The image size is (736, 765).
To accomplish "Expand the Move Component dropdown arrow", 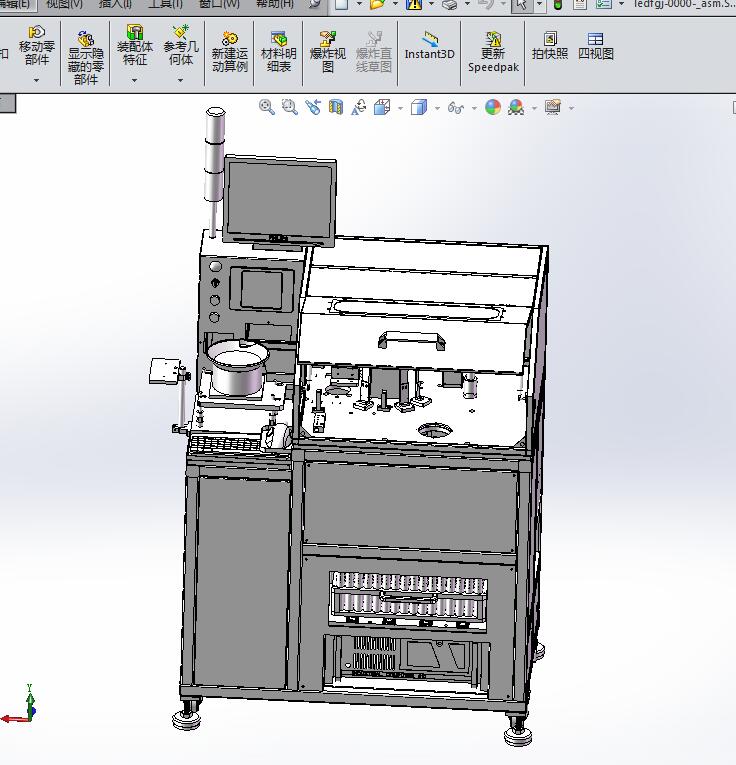I will [37, 80].
